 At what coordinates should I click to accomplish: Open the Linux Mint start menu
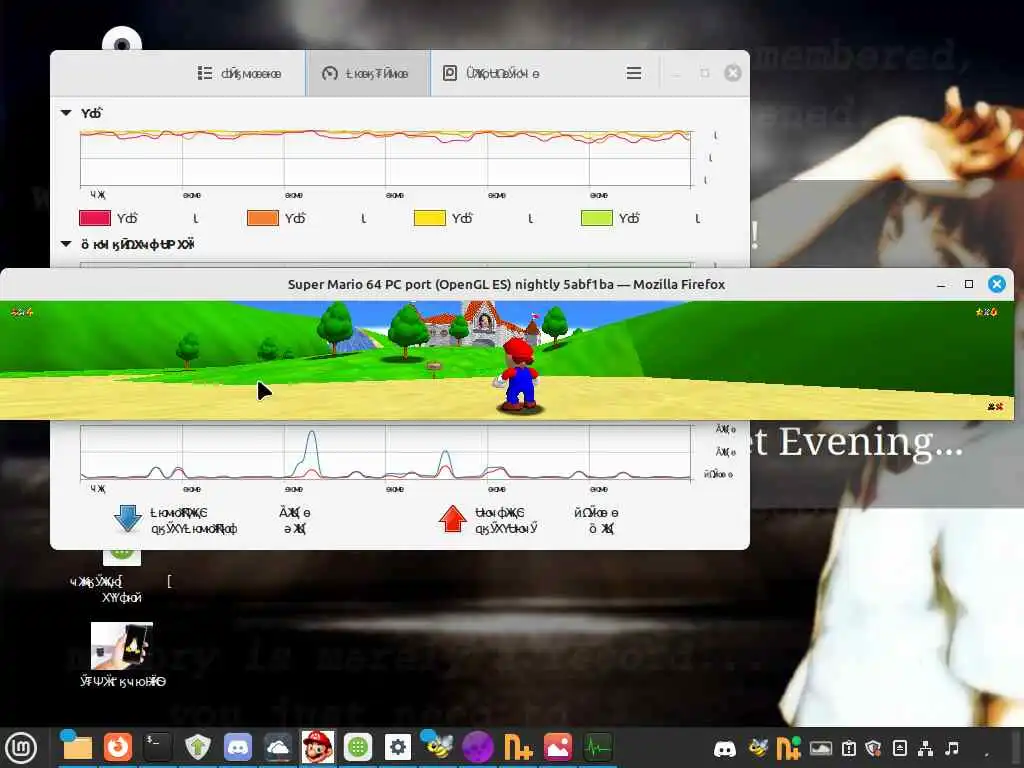(22, 747)
